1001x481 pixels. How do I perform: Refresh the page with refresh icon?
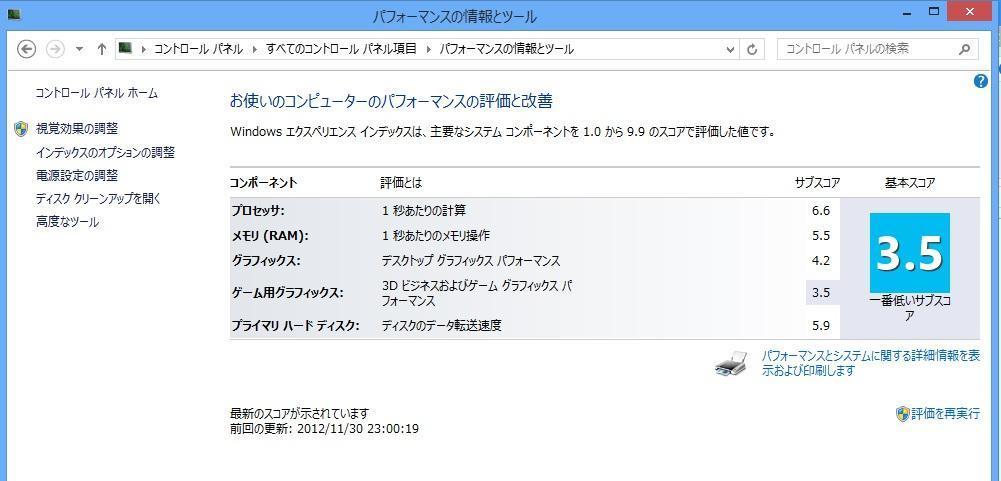click(752, 49)
